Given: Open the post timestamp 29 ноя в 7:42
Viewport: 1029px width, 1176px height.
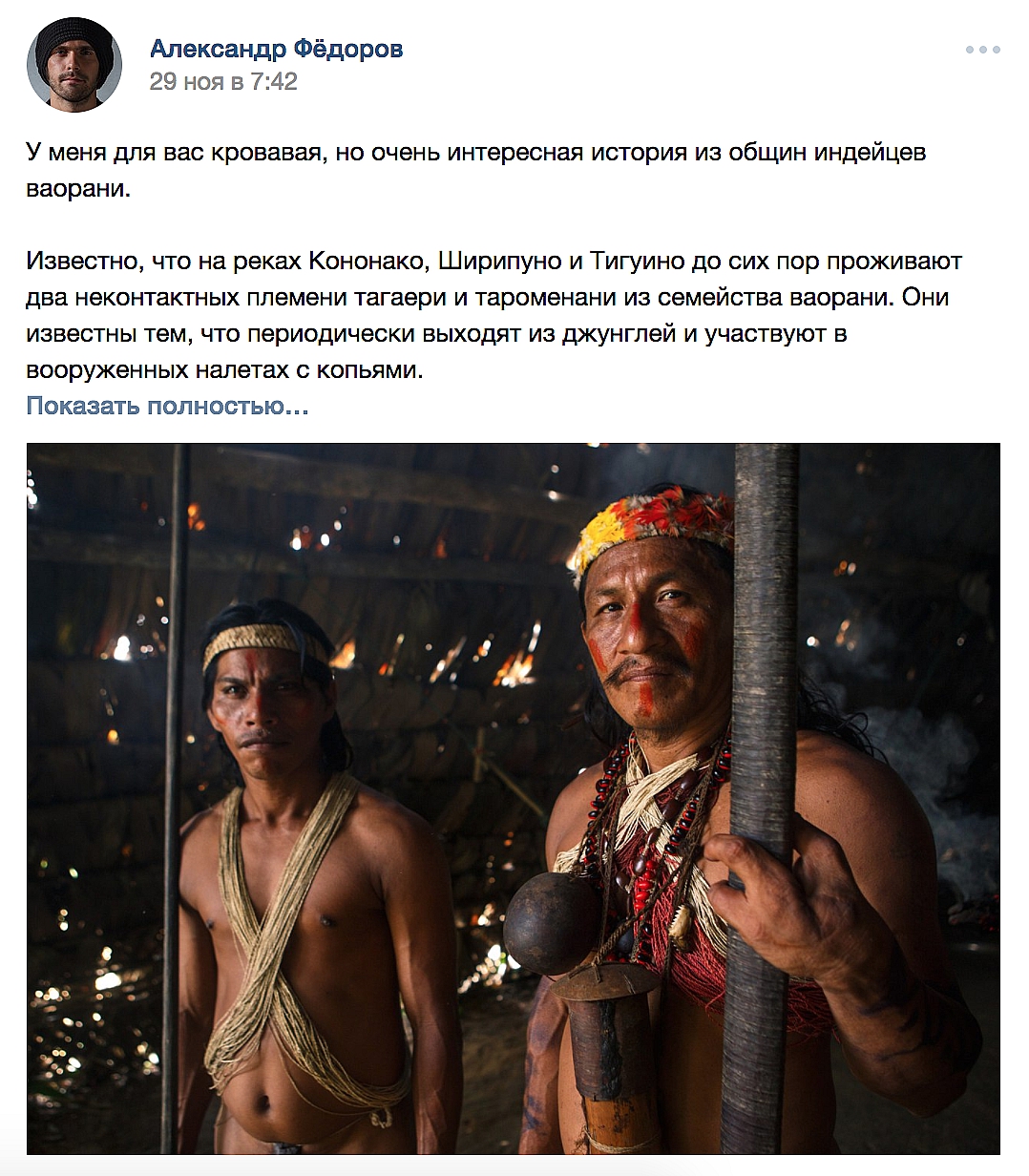Looking at the screenshot, I should click(x=223, y=82).
